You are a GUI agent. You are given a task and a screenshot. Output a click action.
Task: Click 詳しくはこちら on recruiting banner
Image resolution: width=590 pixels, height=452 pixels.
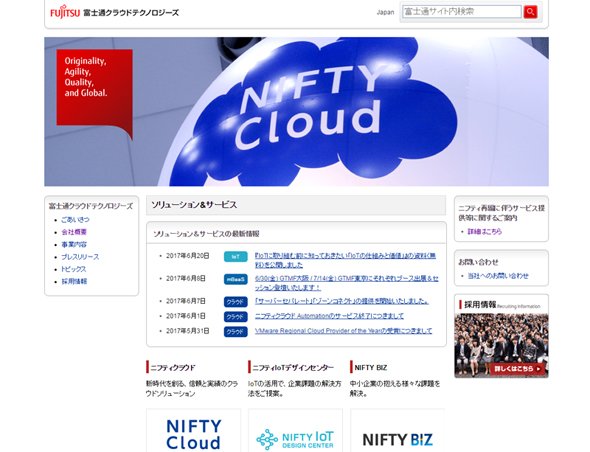(x=517, y=368)
